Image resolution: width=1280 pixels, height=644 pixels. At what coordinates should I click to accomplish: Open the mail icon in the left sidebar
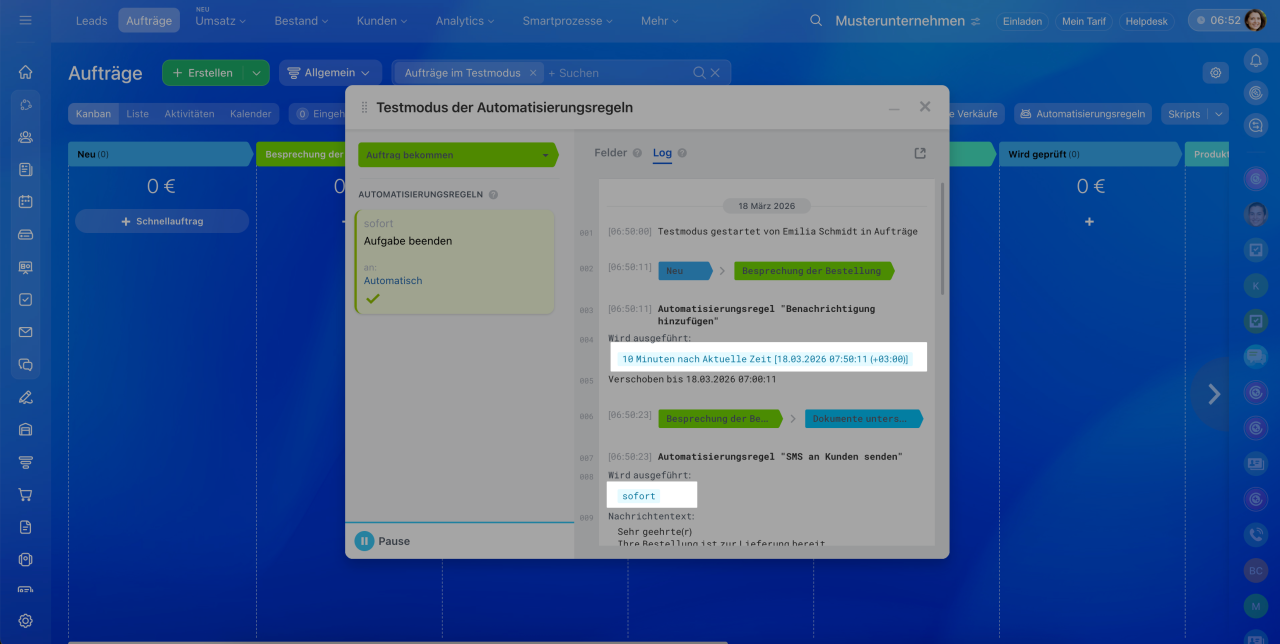26,332
